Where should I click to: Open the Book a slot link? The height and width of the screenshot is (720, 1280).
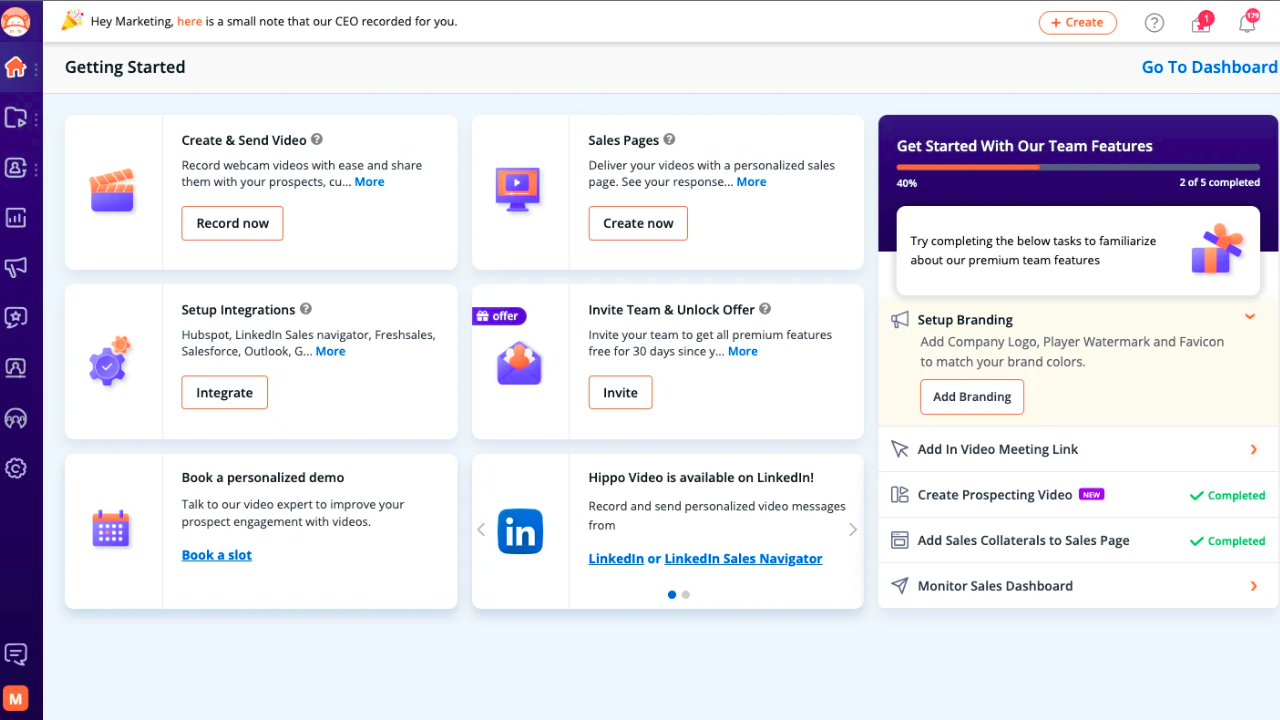coord(217,555)
